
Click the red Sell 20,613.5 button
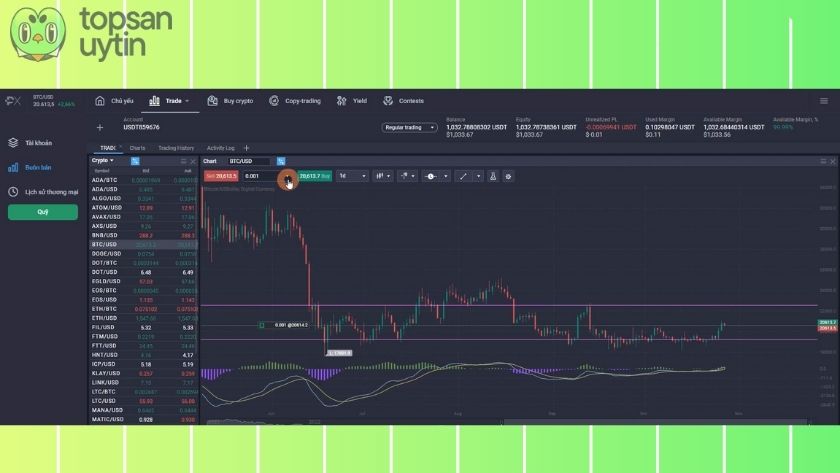pyautogui.click(x=221, y=176)
